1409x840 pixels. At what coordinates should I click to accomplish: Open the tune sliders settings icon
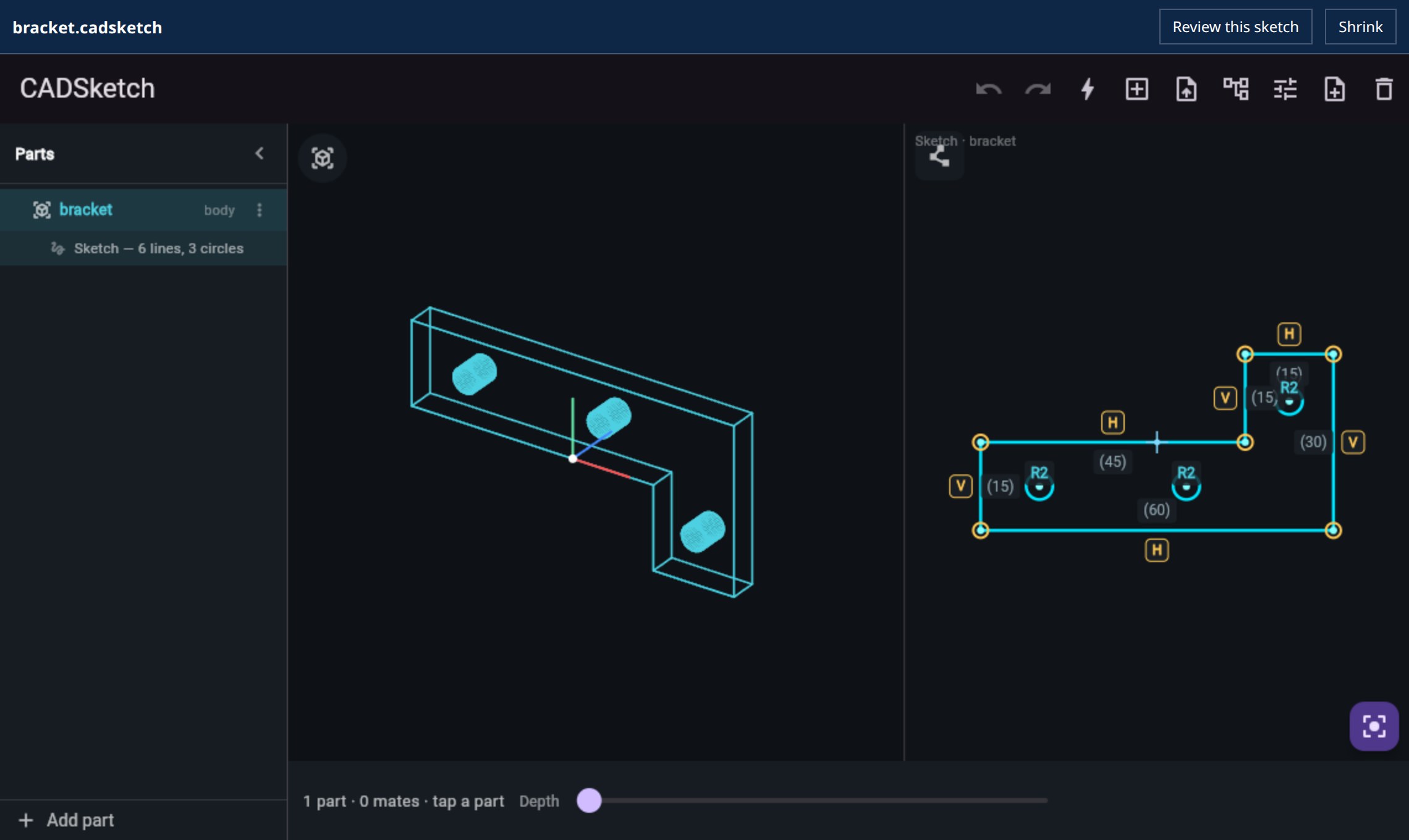pos(1285,90)
